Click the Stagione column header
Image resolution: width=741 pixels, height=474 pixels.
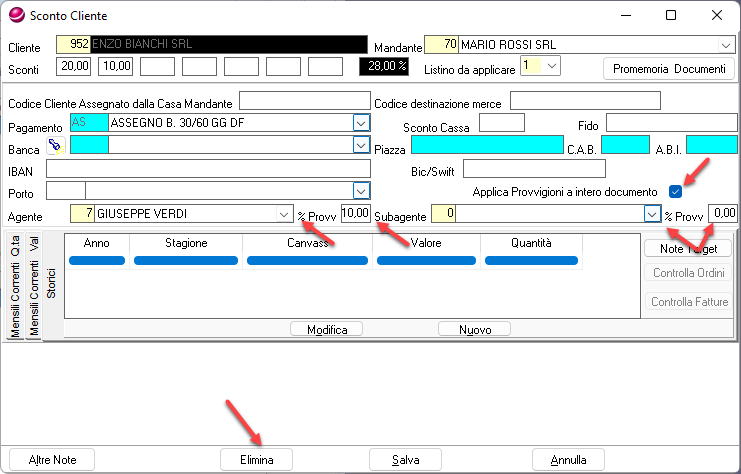186,243
